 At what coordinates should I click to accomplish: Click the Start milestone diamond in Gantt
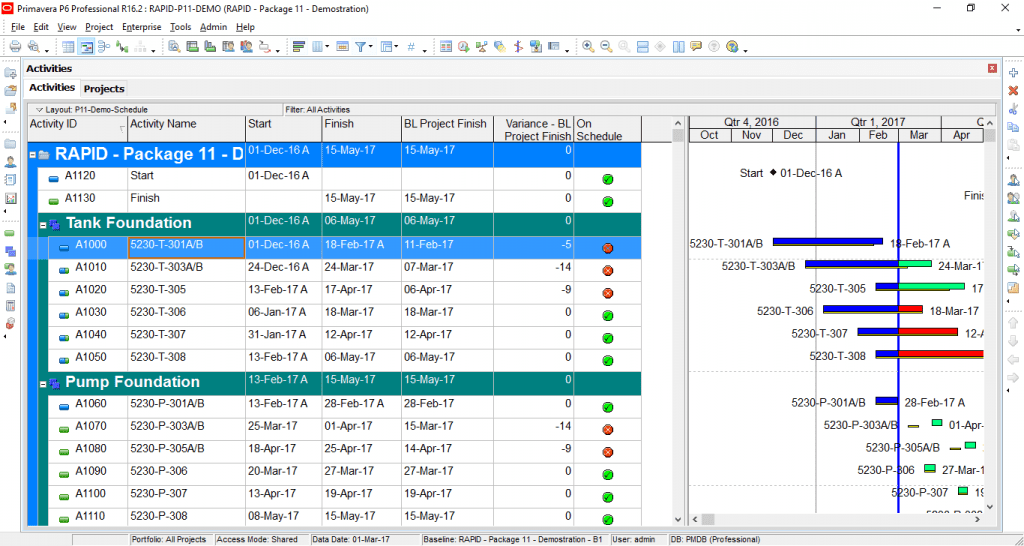pos(773,173)
